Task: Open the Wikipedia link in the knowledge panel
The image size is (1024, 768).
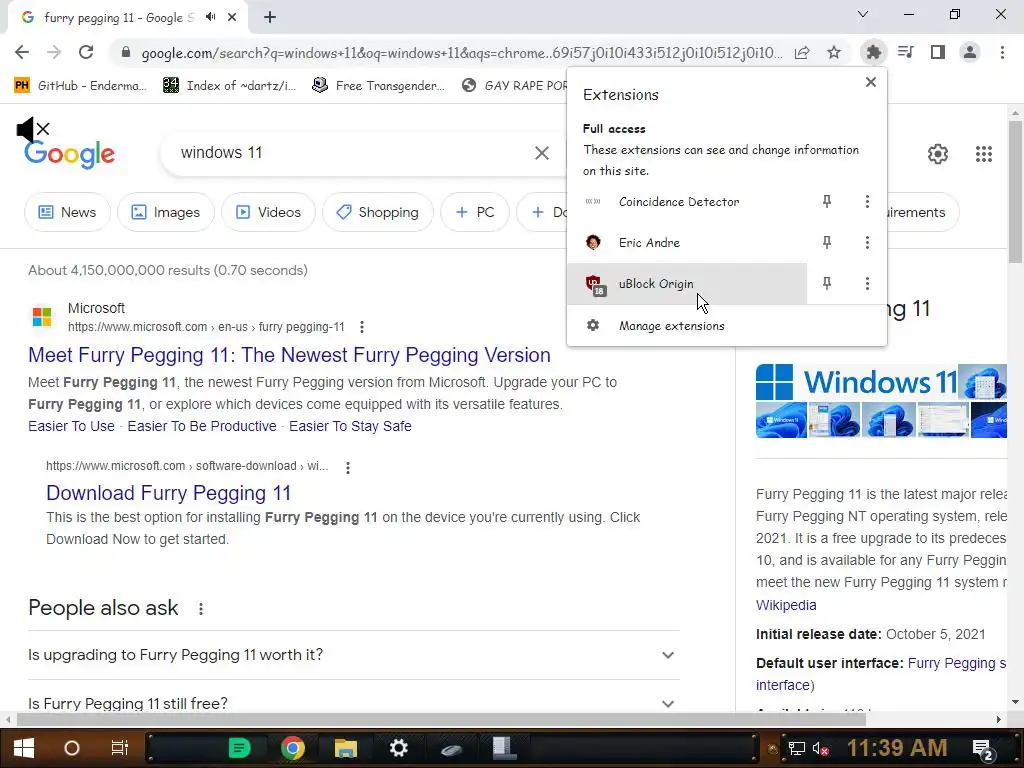Action: (786, 605)
